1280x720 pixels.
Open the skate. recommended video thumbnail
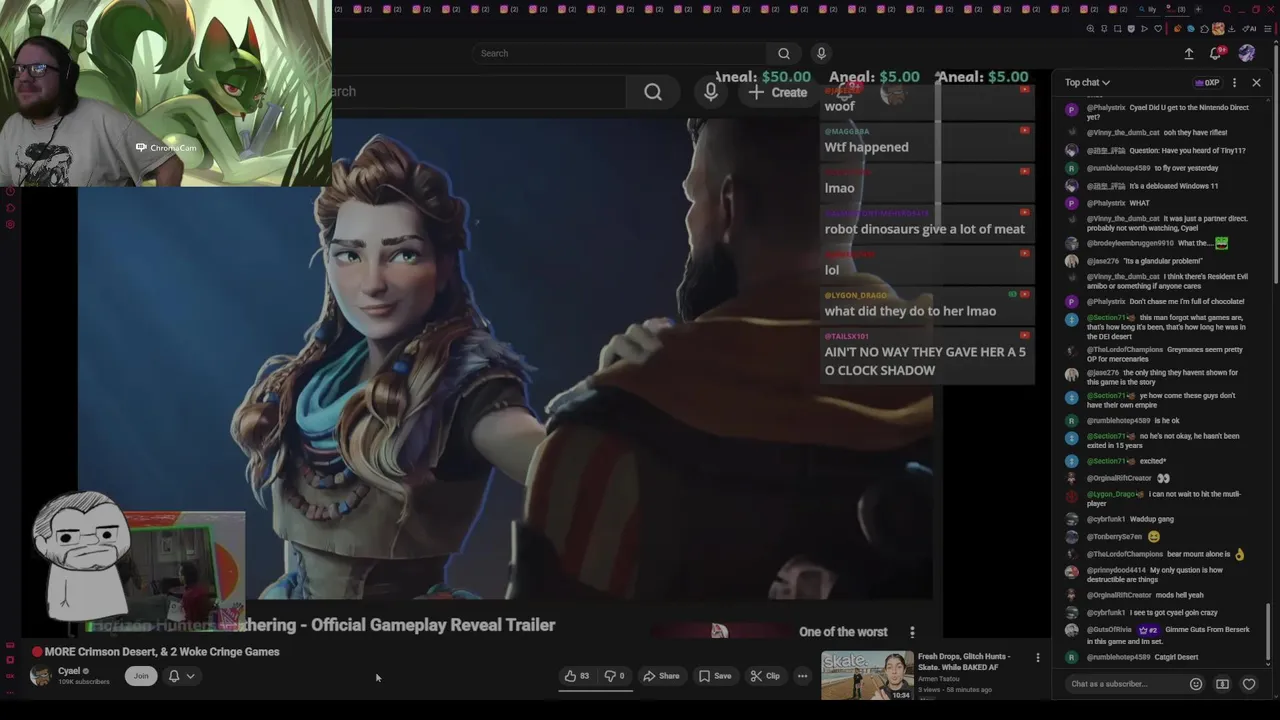(x=867, y=676)
